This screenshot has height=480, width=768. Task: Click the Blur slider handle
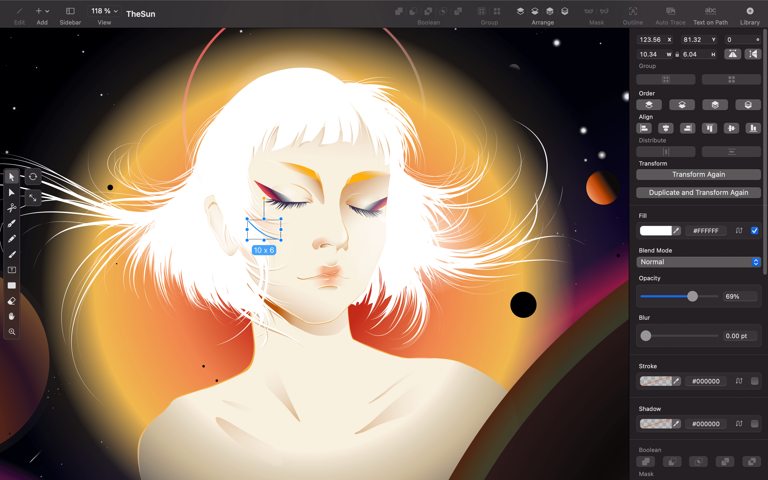(x=646, y=336)
